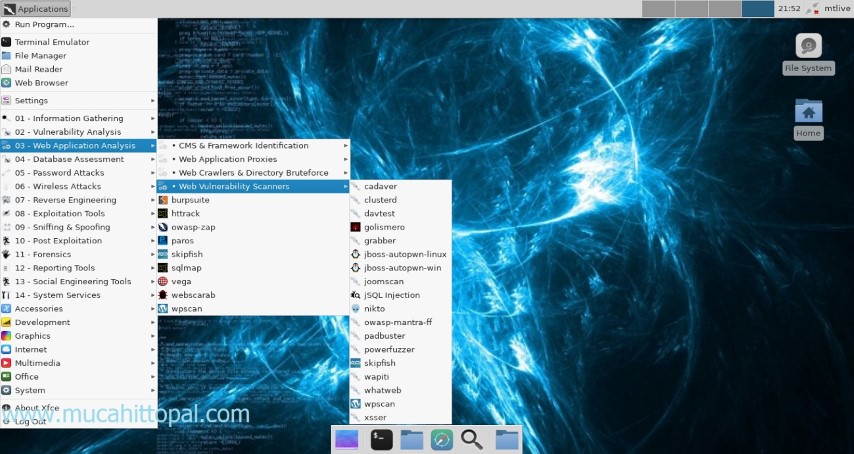Open File Manager menu entry
Screen dimensions: 854x454
(79, 56)
